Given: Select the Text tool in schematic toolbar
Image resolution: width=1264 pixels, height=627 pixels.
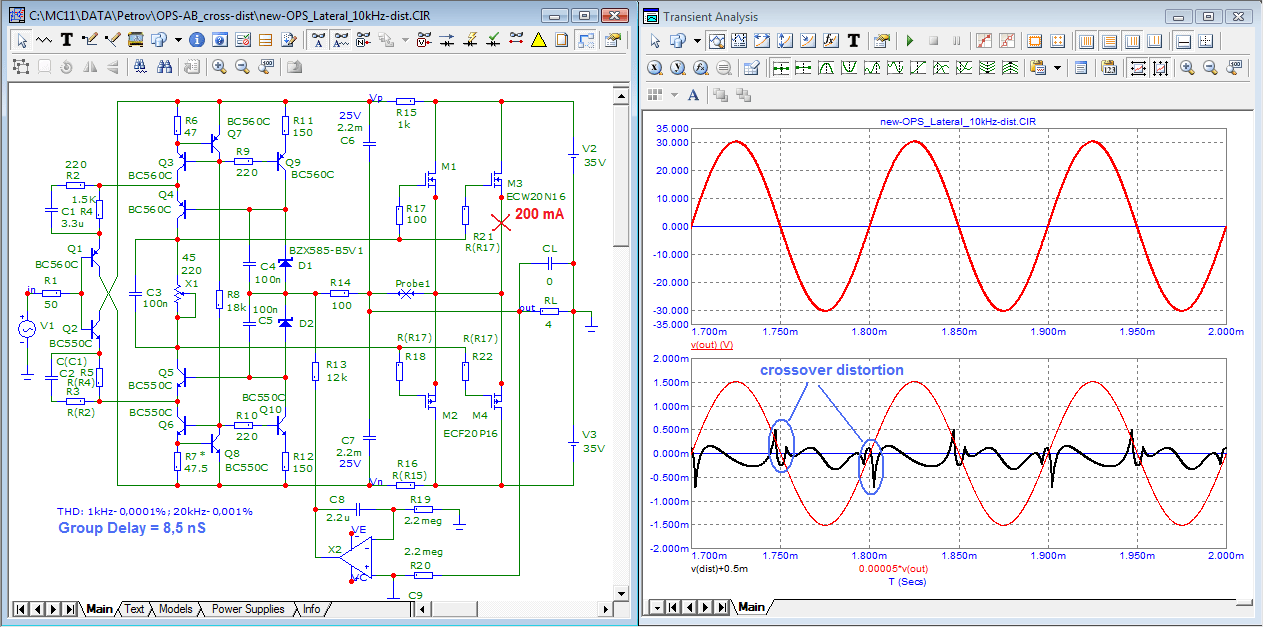Looking at the screenshot, I should 66,40.
